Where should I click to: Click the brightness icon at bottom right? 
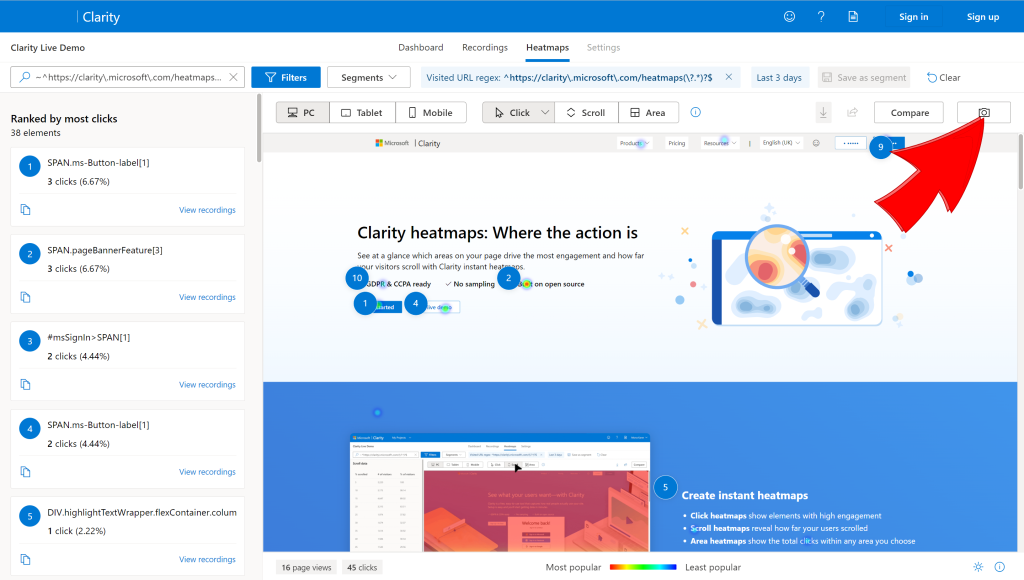coord(978,567)
